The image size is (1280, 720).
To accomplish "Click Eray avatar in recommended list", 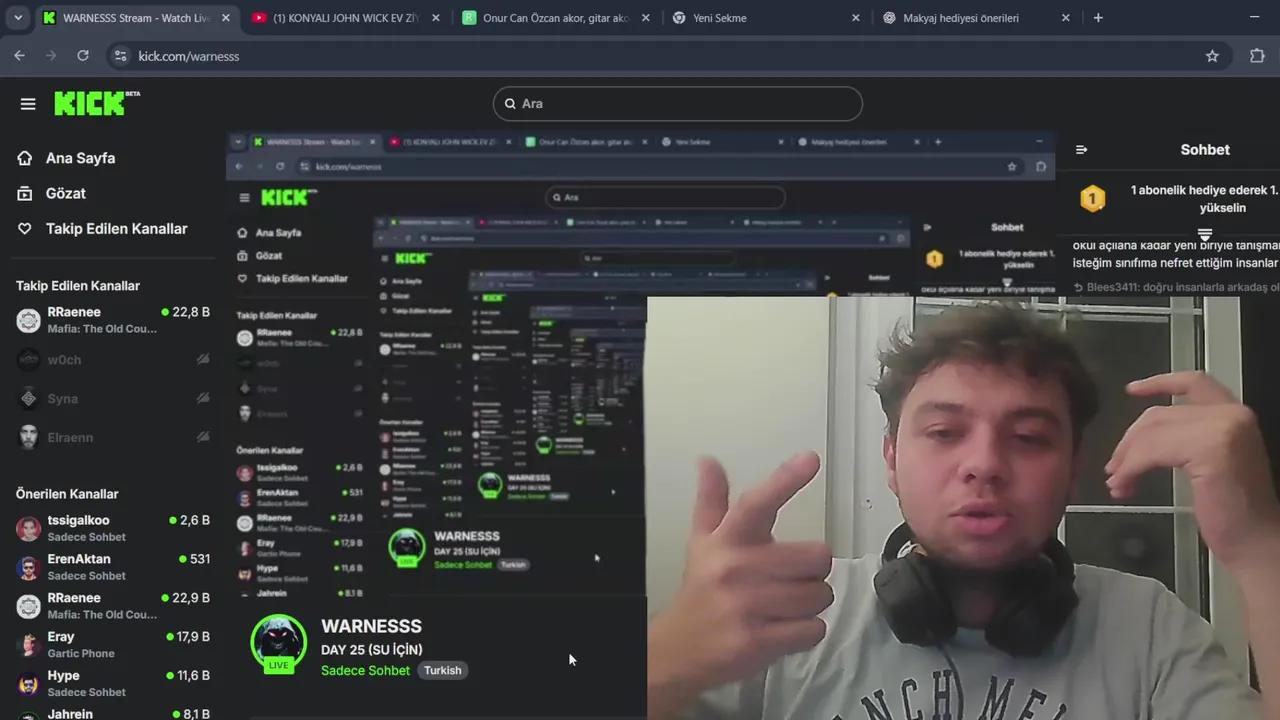I will pyautogui.click(x=29, y=646).
